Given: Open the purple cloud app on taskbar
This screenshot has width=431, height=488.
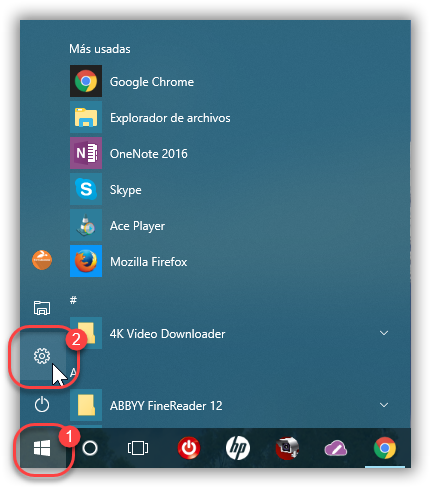Looking at the screenshot, I should (x=336, y=448).
